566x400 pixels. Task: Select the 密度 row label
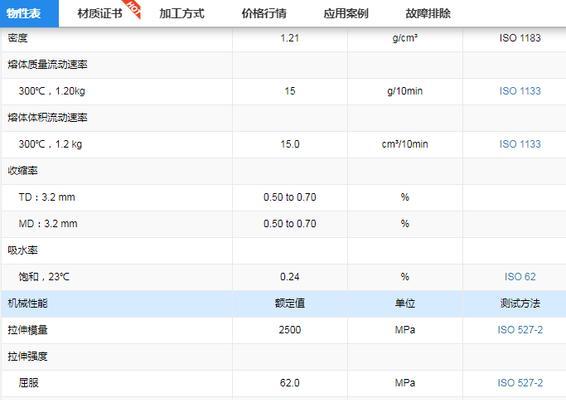pyautogui.click(x=18, y=38)
